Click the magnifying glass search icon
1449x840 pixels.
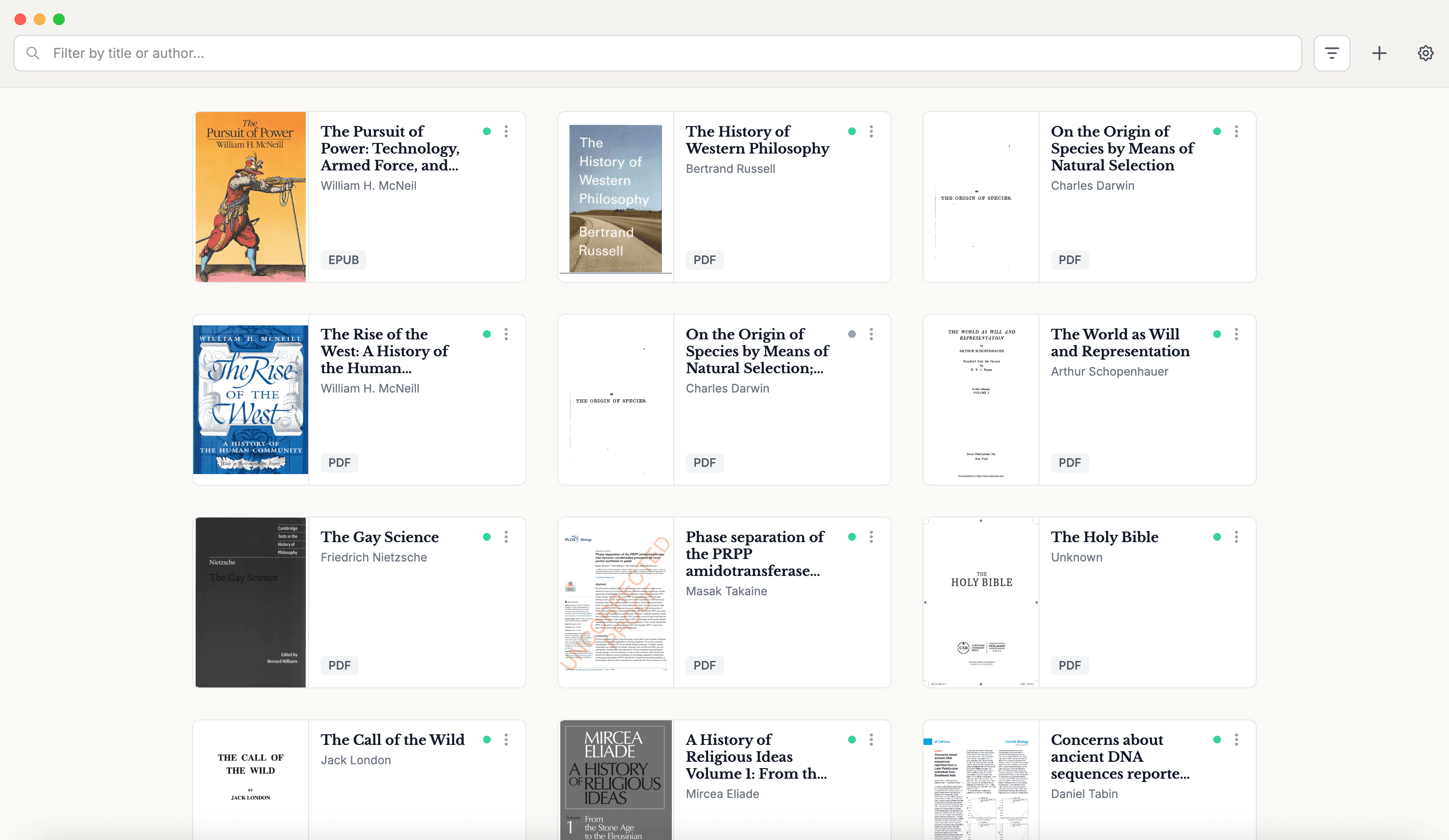pos(33,53)
